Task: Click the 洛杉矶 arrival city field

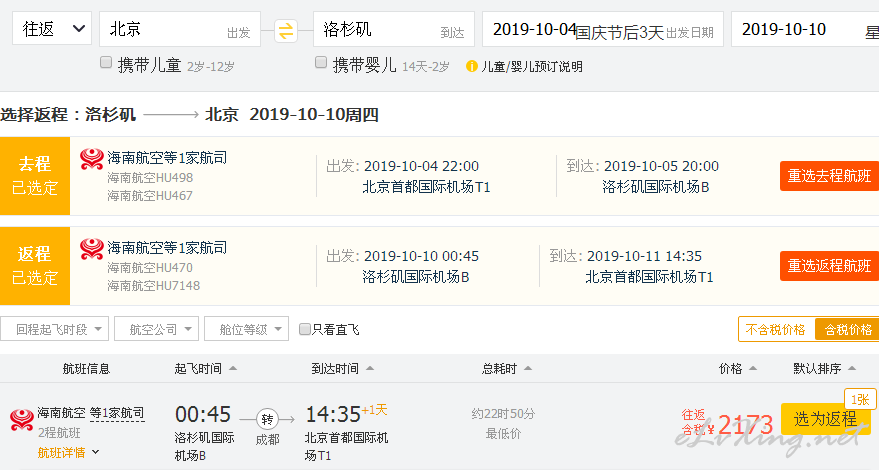Action: click(x=394, y=29)
